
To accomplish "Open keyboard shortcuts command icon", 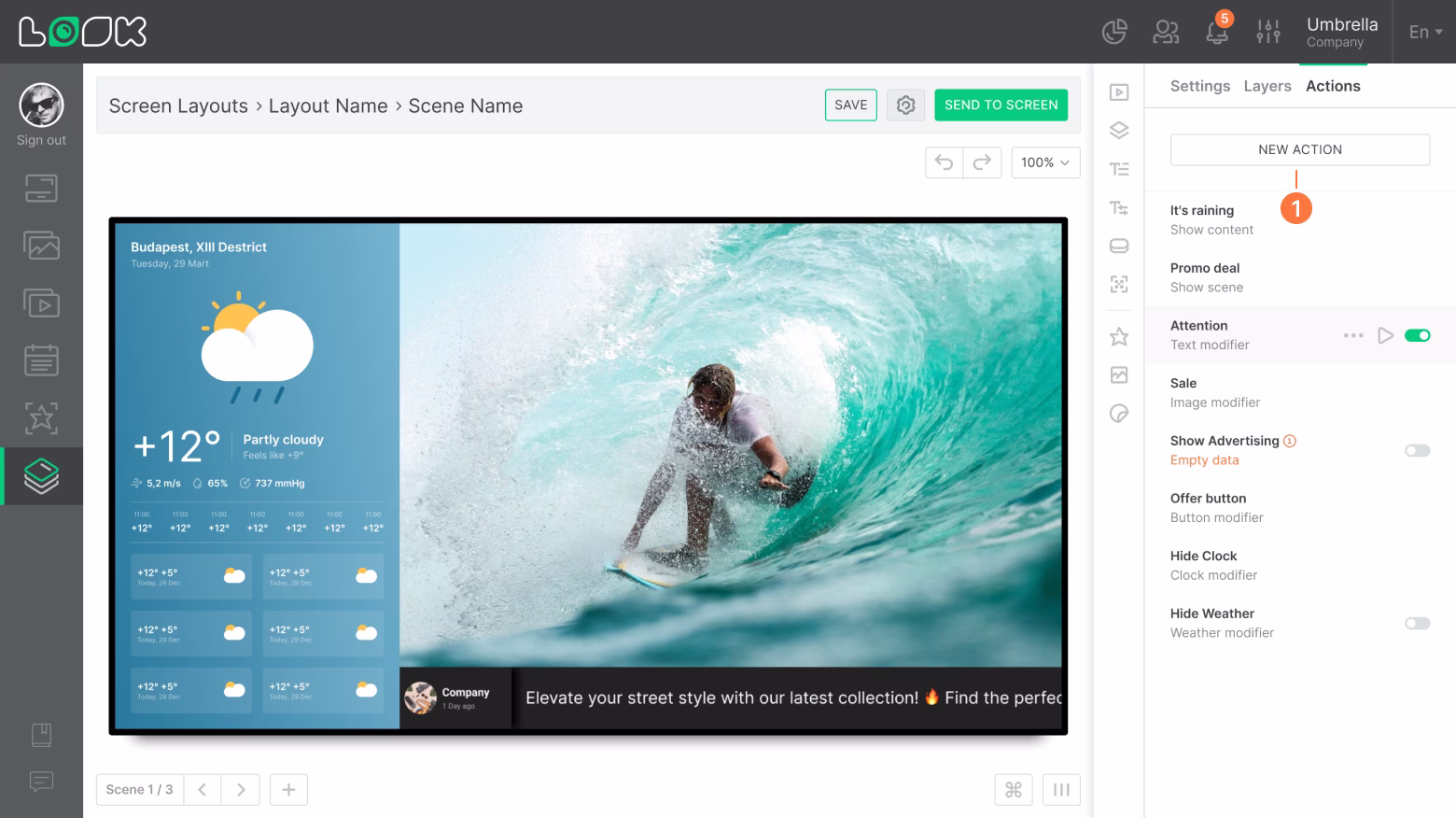I will pos(1014,790).
